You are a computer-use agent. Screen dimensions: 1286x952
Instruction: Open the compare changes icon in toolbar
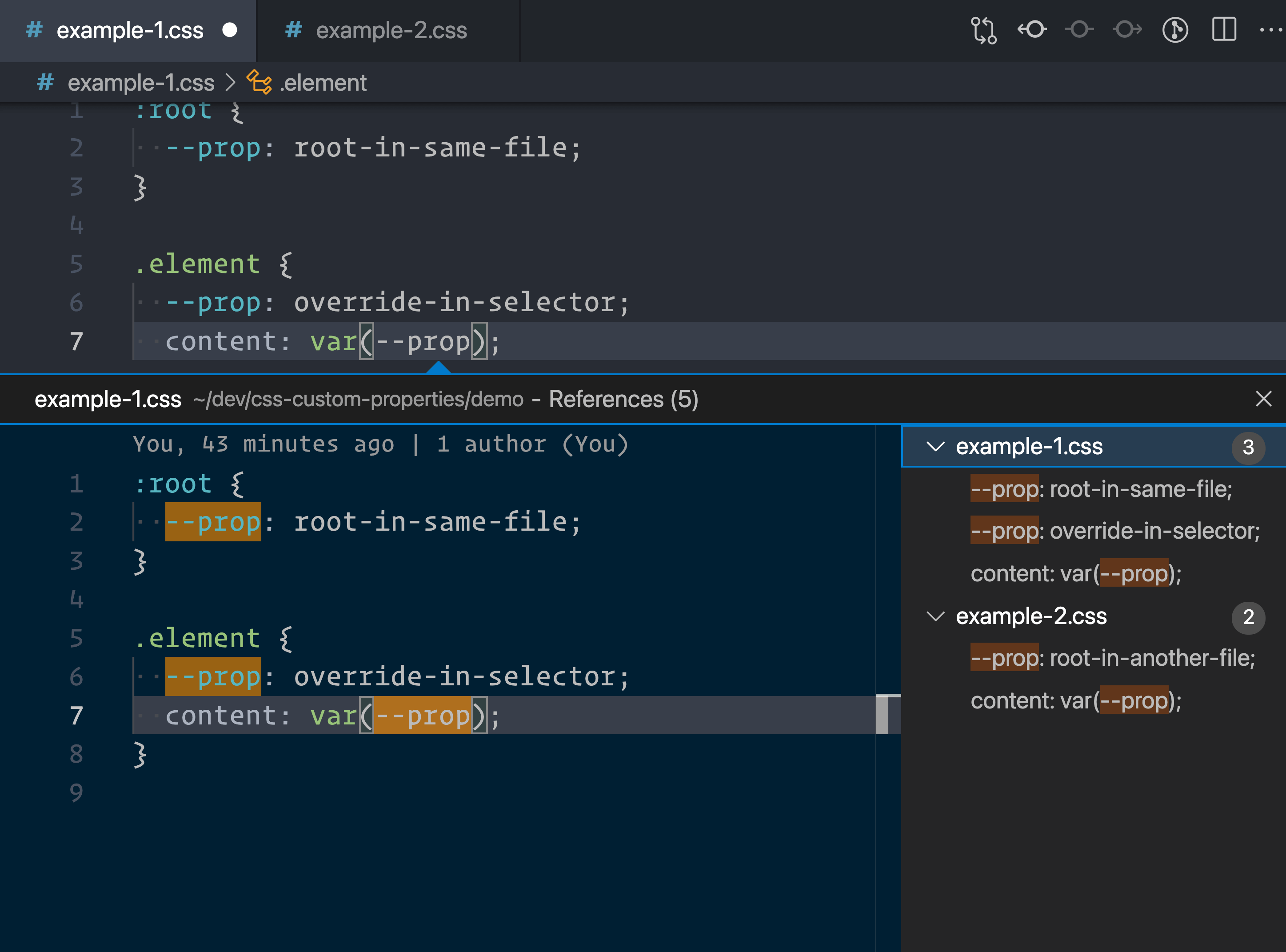983,30
